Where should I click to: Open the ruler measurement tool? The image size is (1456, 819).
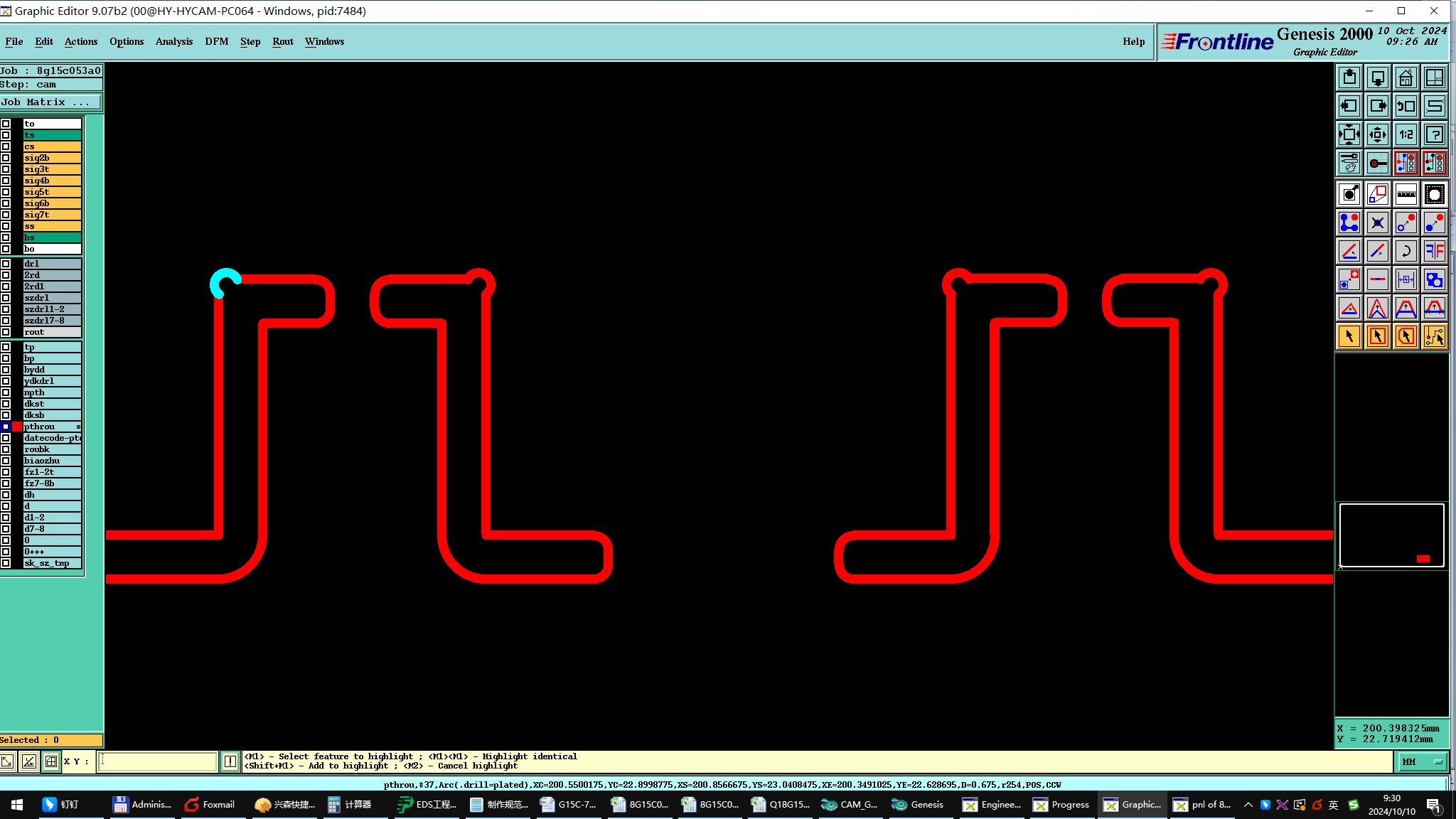[1406, 194]
